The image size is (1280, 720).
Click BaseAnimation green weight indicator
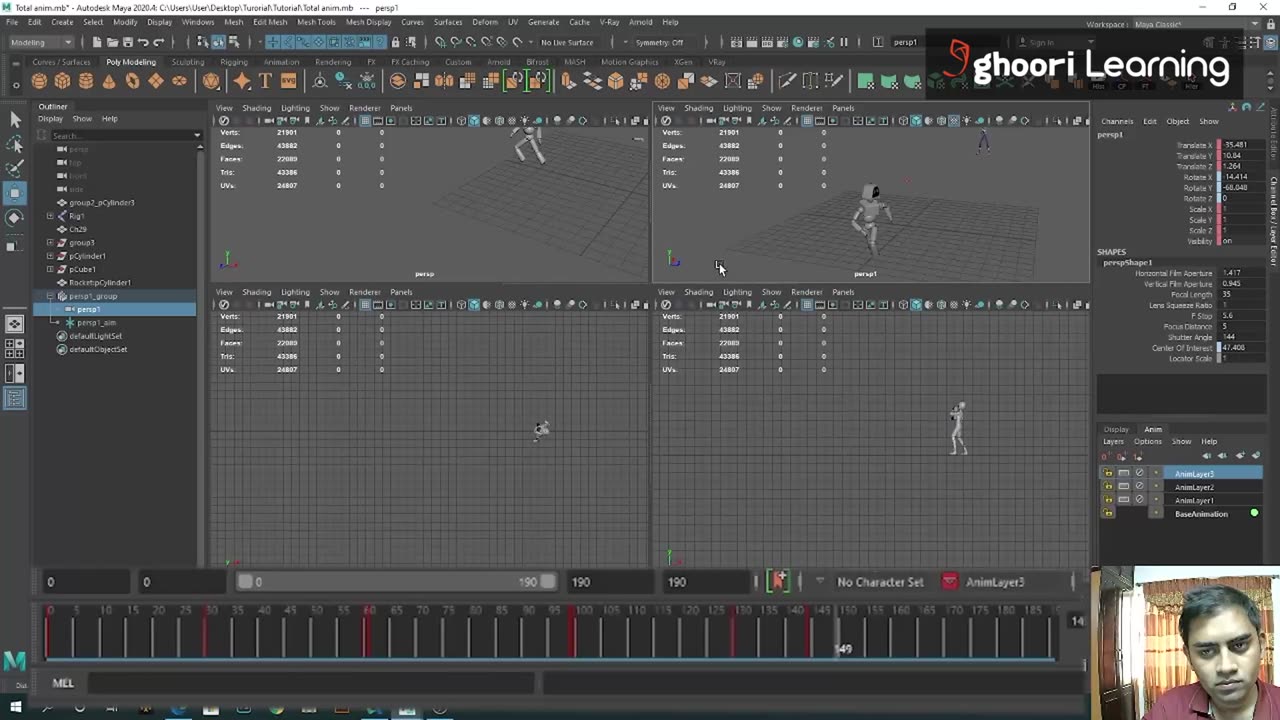pos(1254,514)
